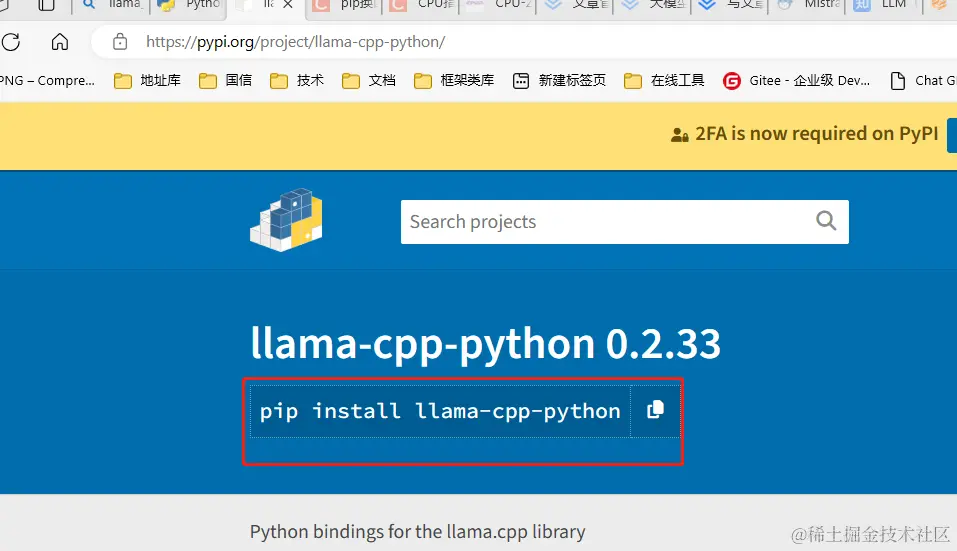
Task: Close the current llama-cpp-python tab
Action: [x=288, y=4]
